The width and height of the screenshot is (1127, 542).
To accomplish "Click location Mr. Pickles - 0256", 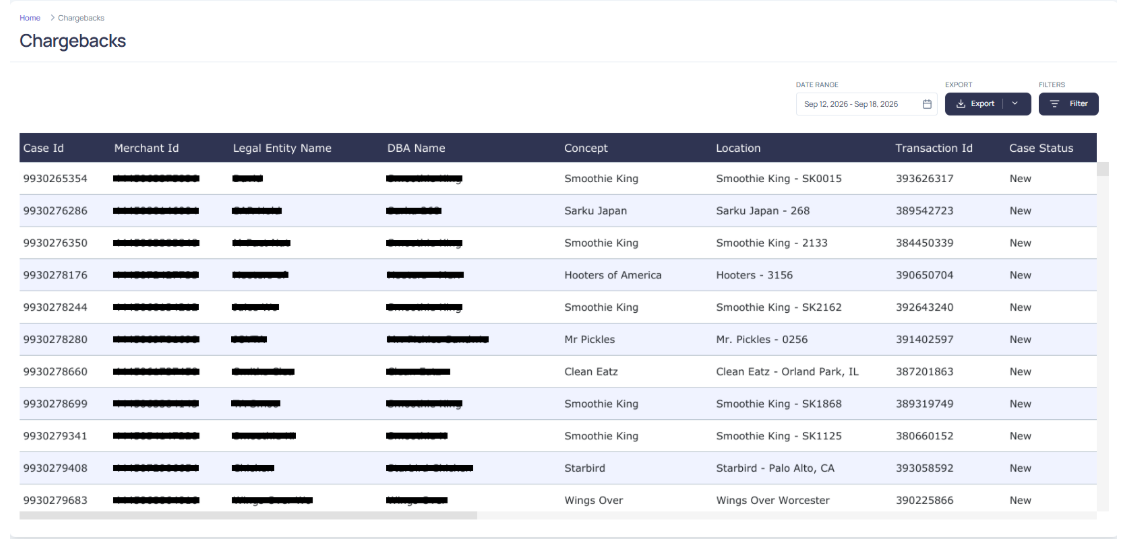I will tap(762, 340).
